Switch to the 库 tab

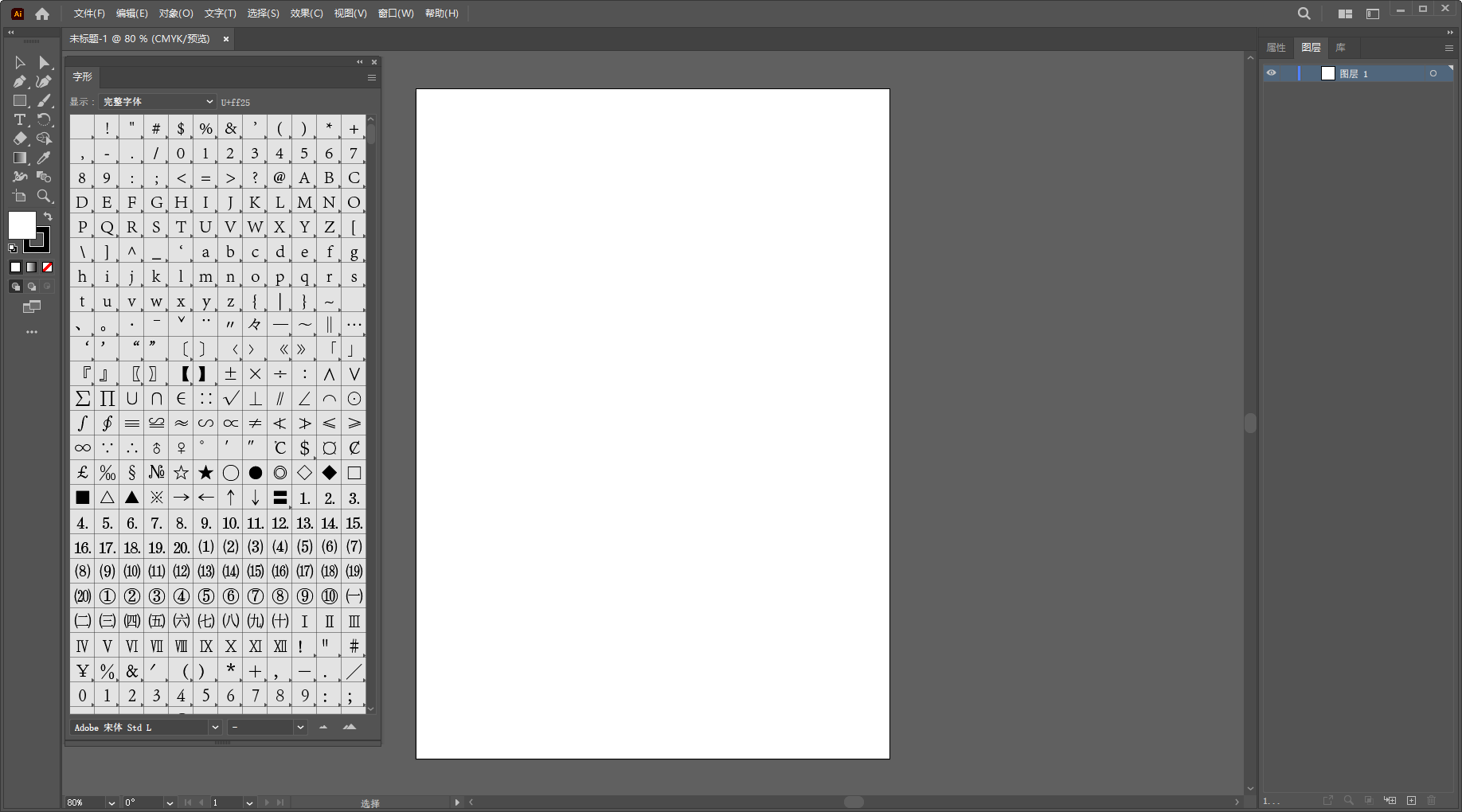[1341, 48]
